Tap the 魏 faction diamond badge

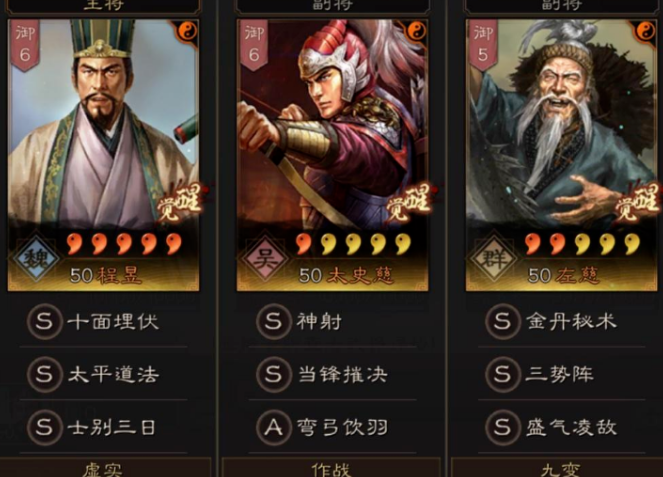[36, 258]
